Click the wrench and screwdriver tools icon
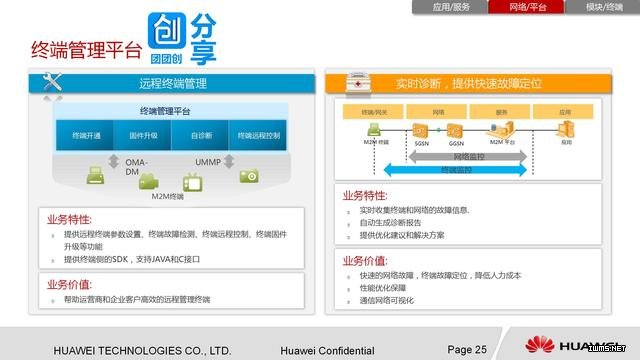The width and height of the screenshot is (640, 360). [52, 82]
